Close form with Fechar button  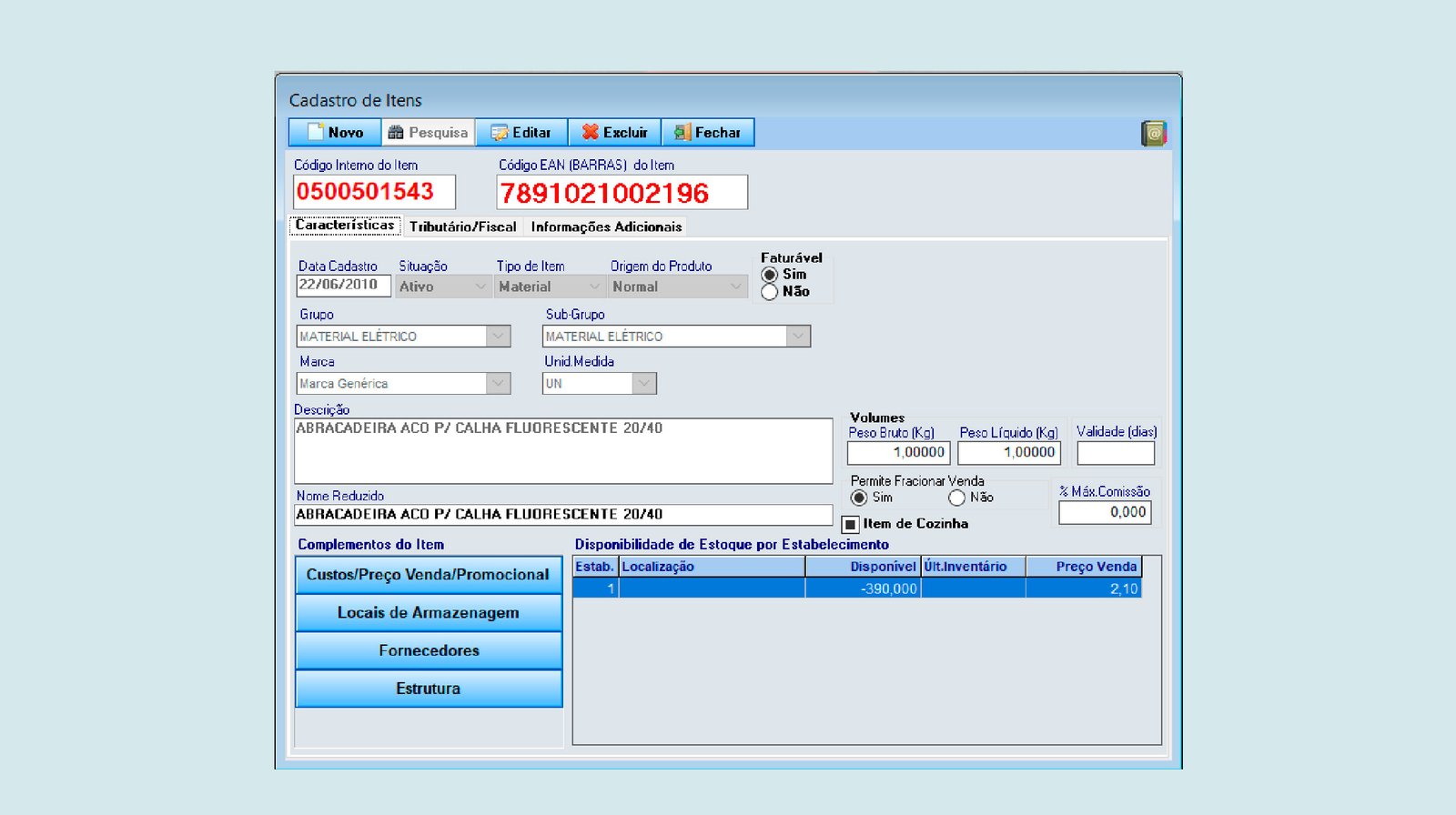click(x=708, y=132)
